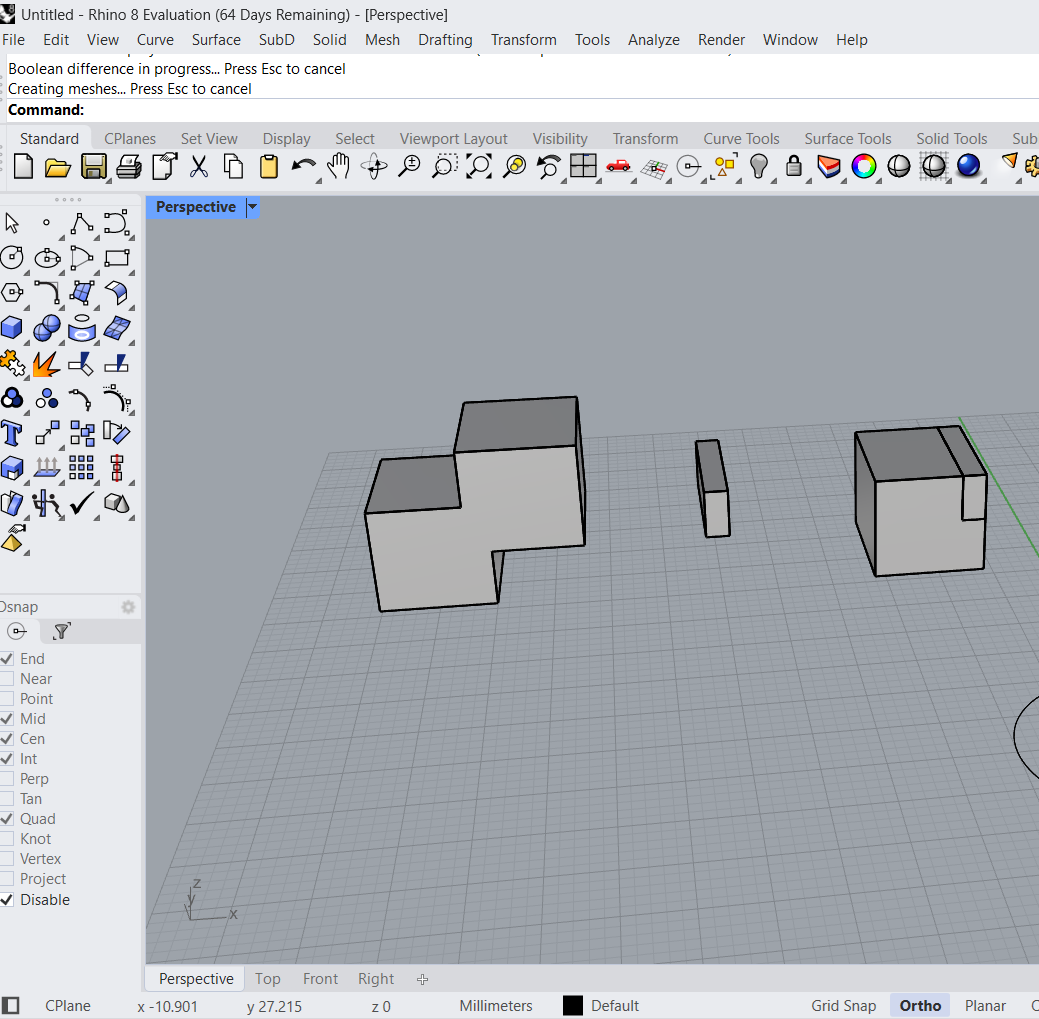Open the Perspective viewport dropdown arrow
Image resolution: width=1039 pixels, height=1019 pixels.
tap(252, 207)
